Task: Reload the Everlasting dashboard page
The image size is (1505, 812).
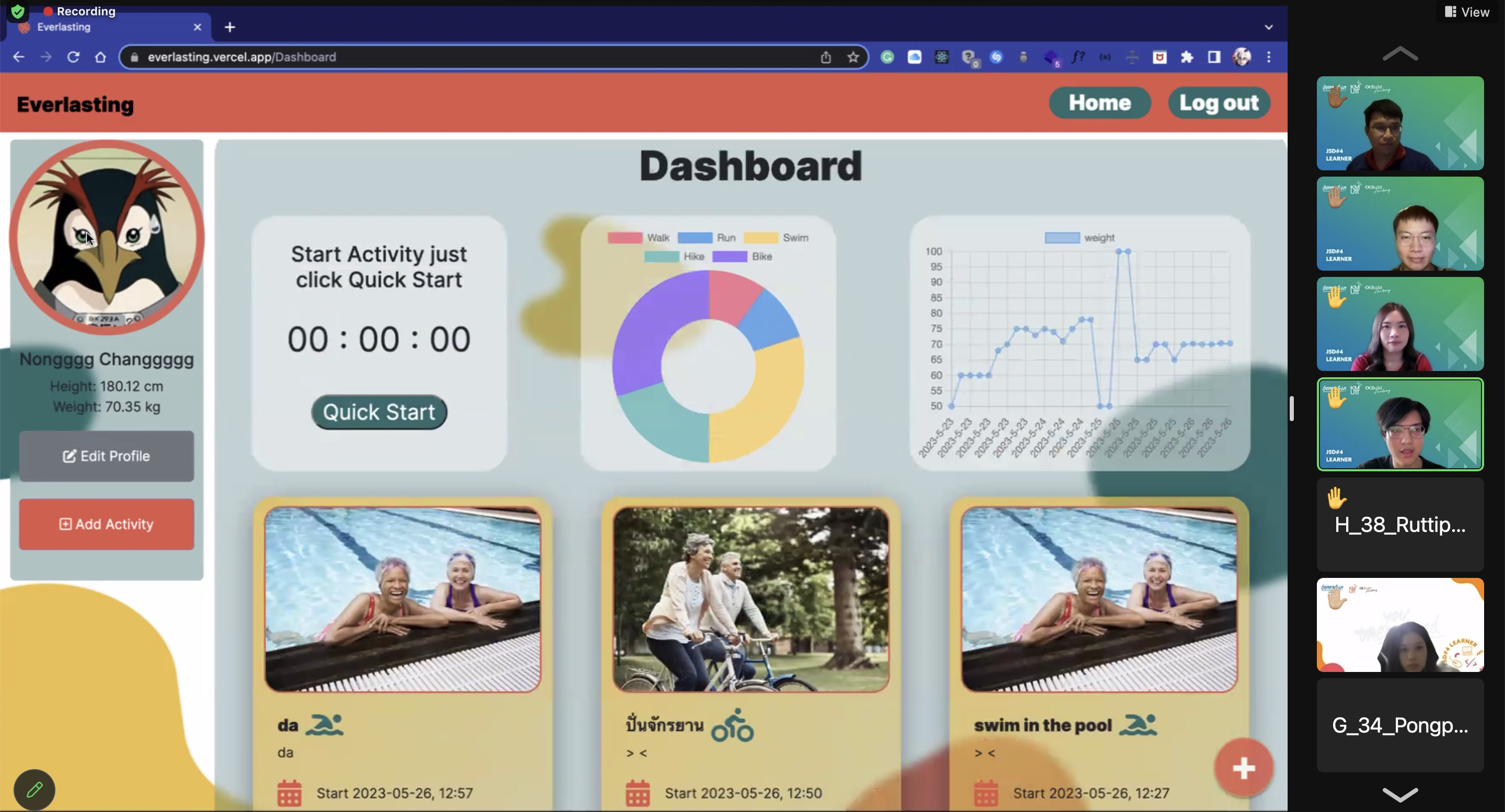Action: (x=74, y=56)
